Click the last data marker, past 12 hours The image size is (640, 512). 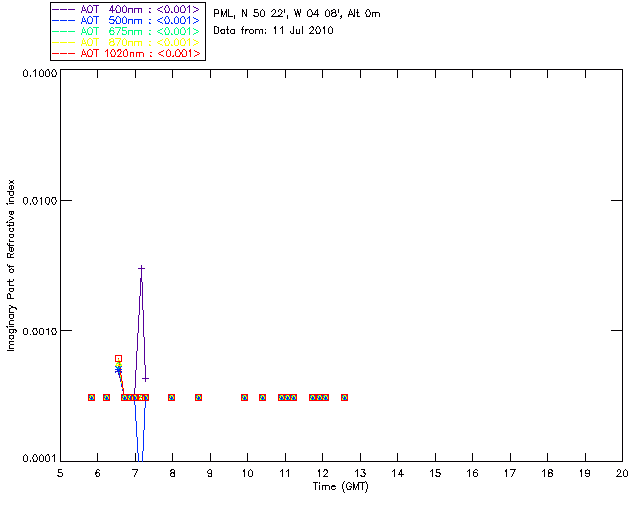click(x=344, y=397)
